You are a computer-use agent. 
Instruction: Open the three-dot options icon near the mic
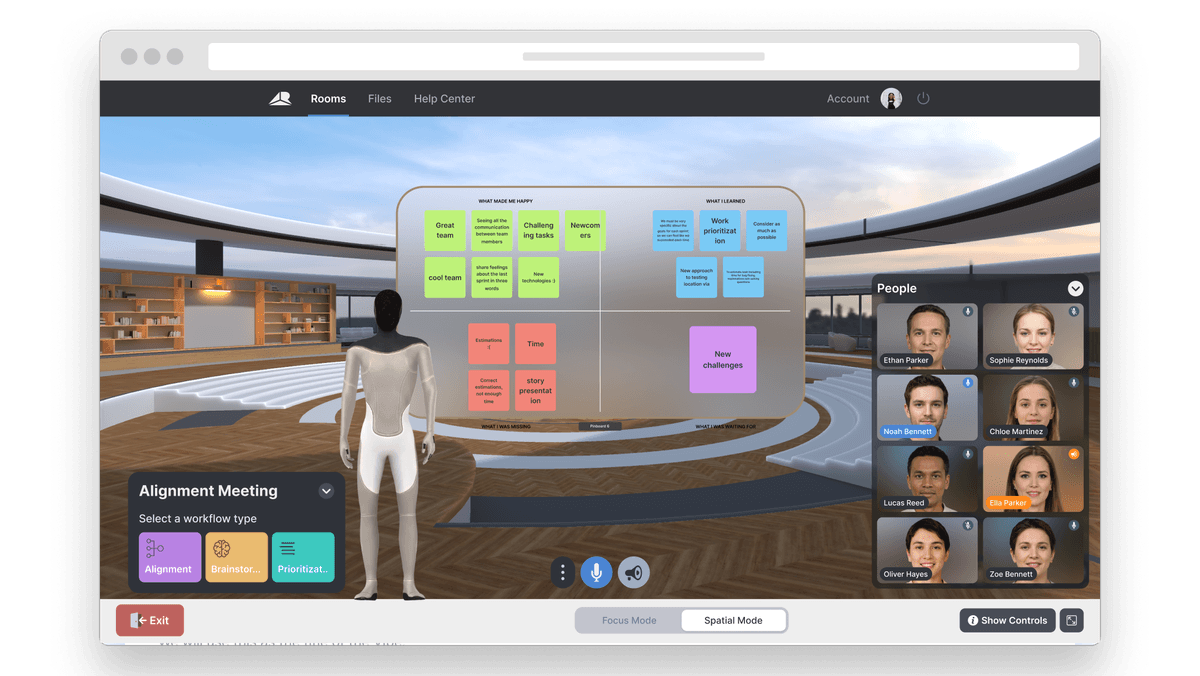[562, 572]
